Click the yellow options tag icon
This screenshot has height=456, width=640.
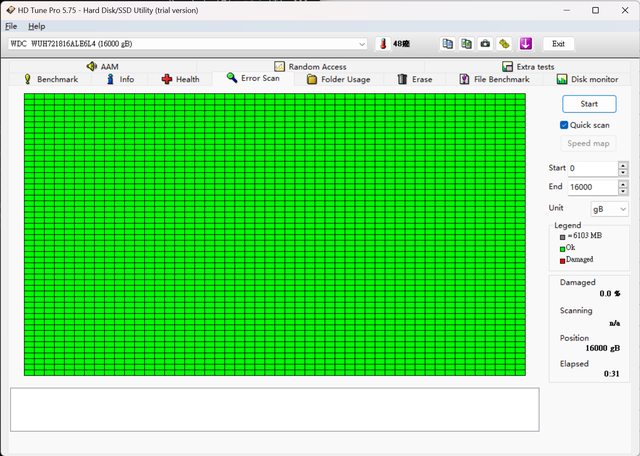[x=504, y=44]
